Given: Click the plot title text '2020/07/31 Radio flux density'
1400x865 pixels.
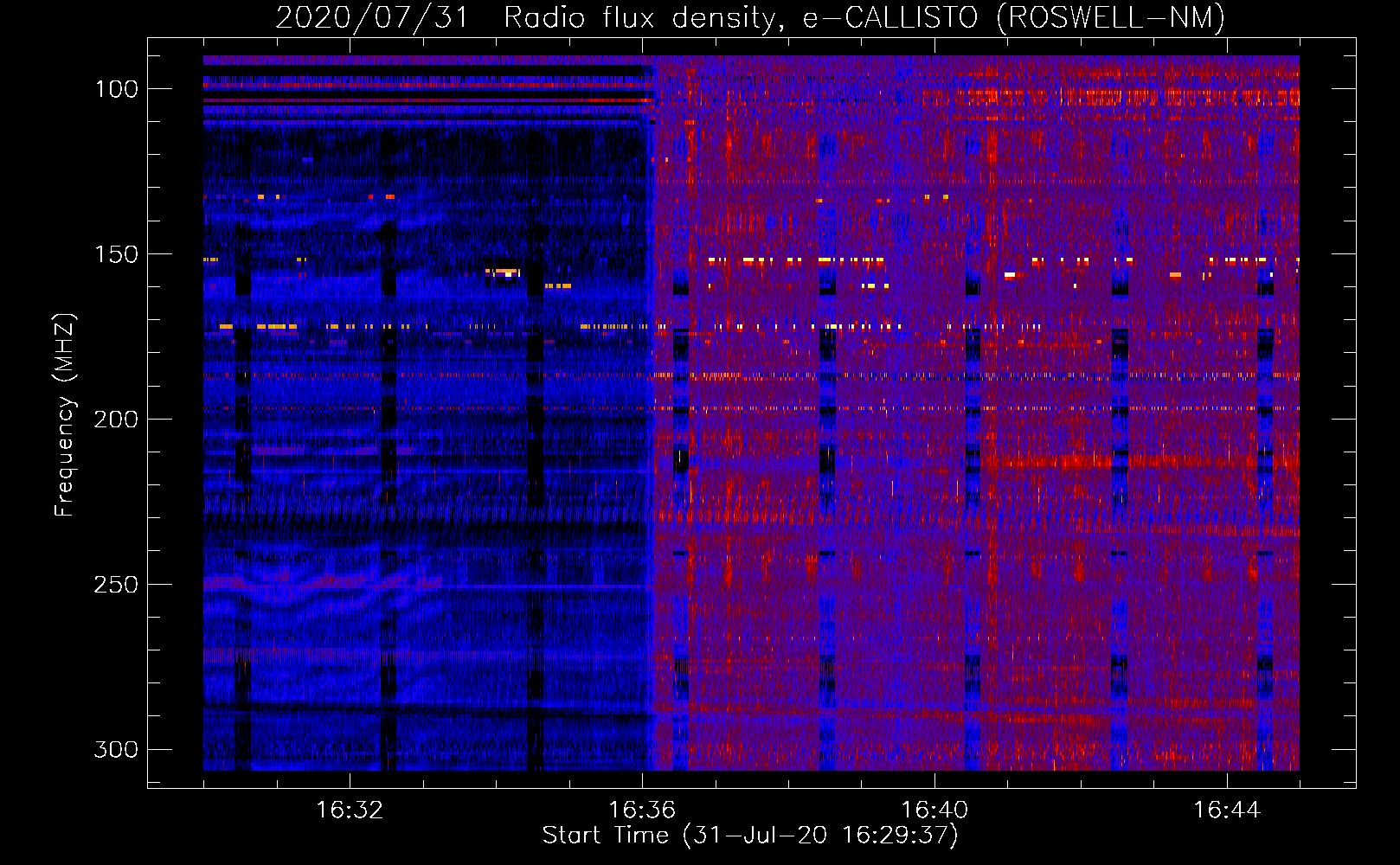Looking at the screenshot, I should (529, 17).
